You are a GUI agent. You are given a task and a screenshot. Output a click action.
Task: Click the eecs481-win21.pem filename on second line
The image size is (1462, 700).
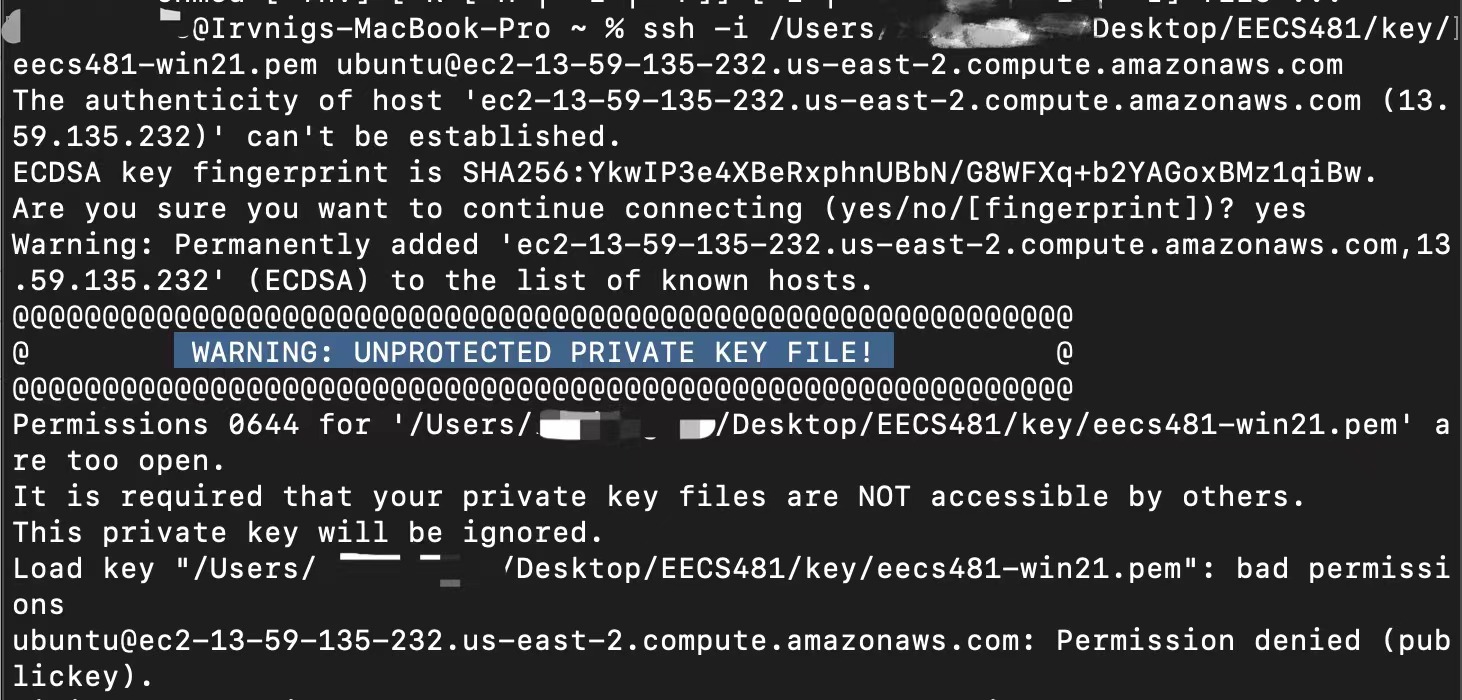click(164, 65)
